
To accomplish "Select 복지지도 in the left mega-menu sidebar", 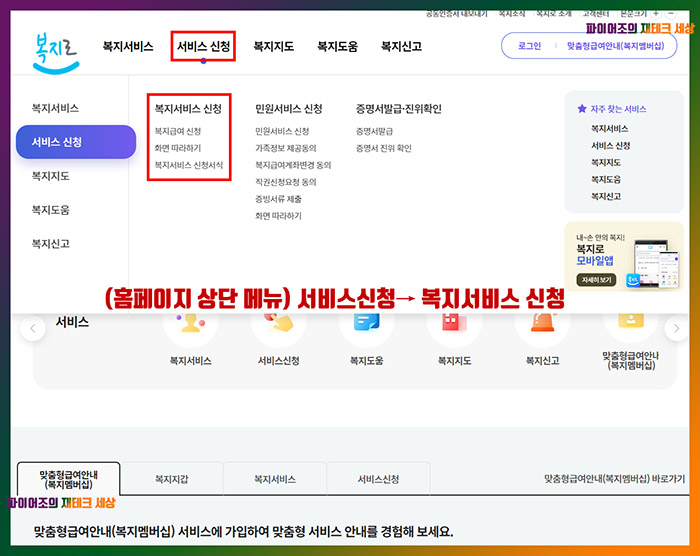I will (50, 176).
